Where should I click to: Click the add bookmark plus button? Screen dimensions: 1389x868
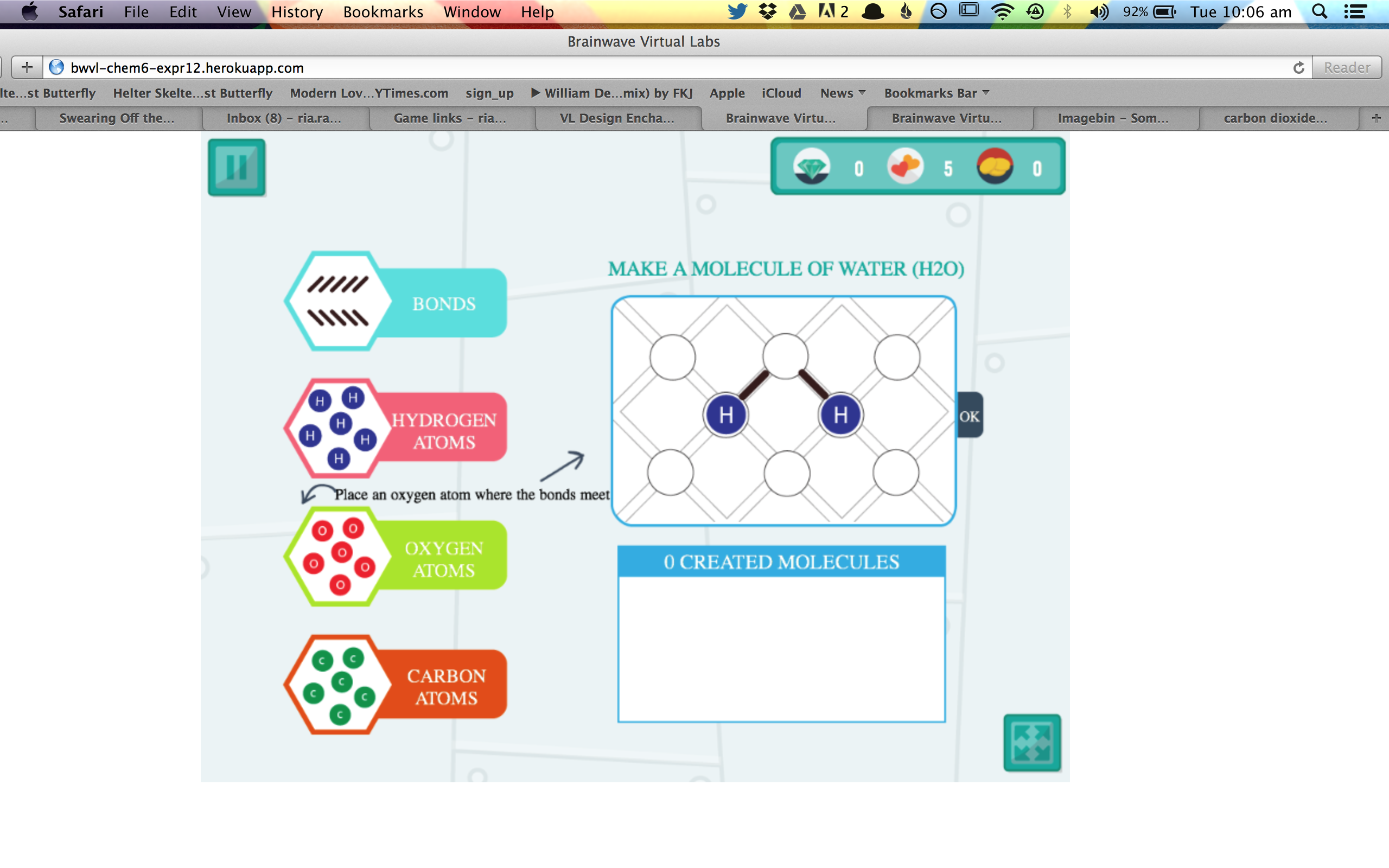point(27,67)
